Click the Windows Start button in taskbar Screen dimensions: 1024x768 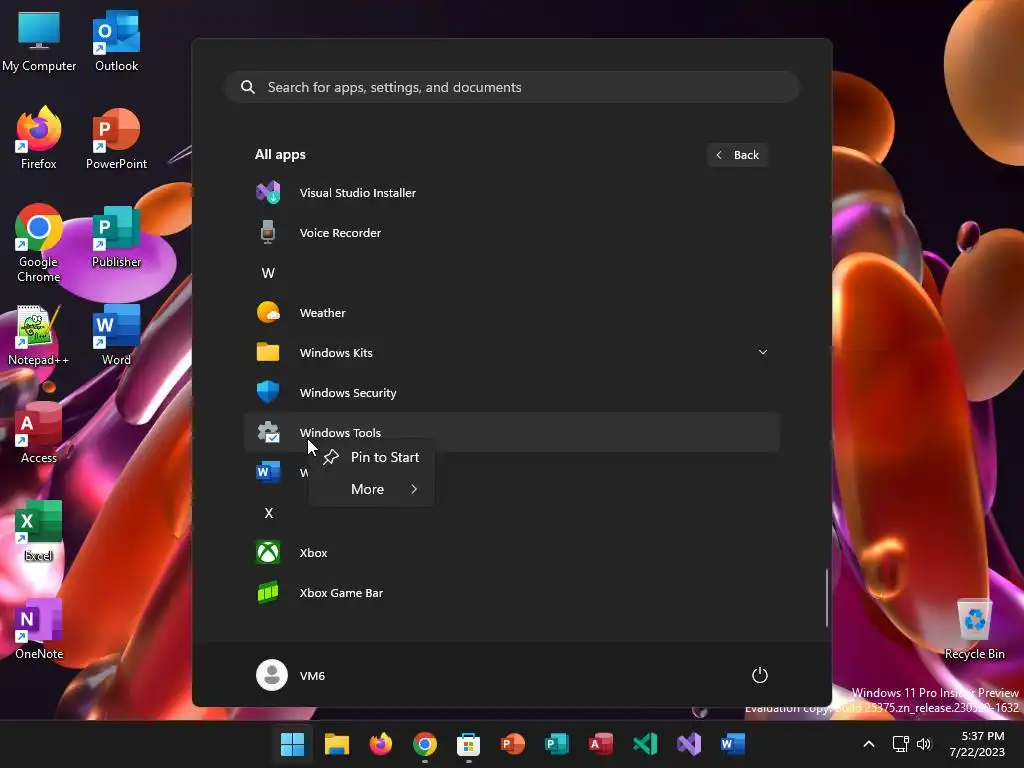pos(292,744)
